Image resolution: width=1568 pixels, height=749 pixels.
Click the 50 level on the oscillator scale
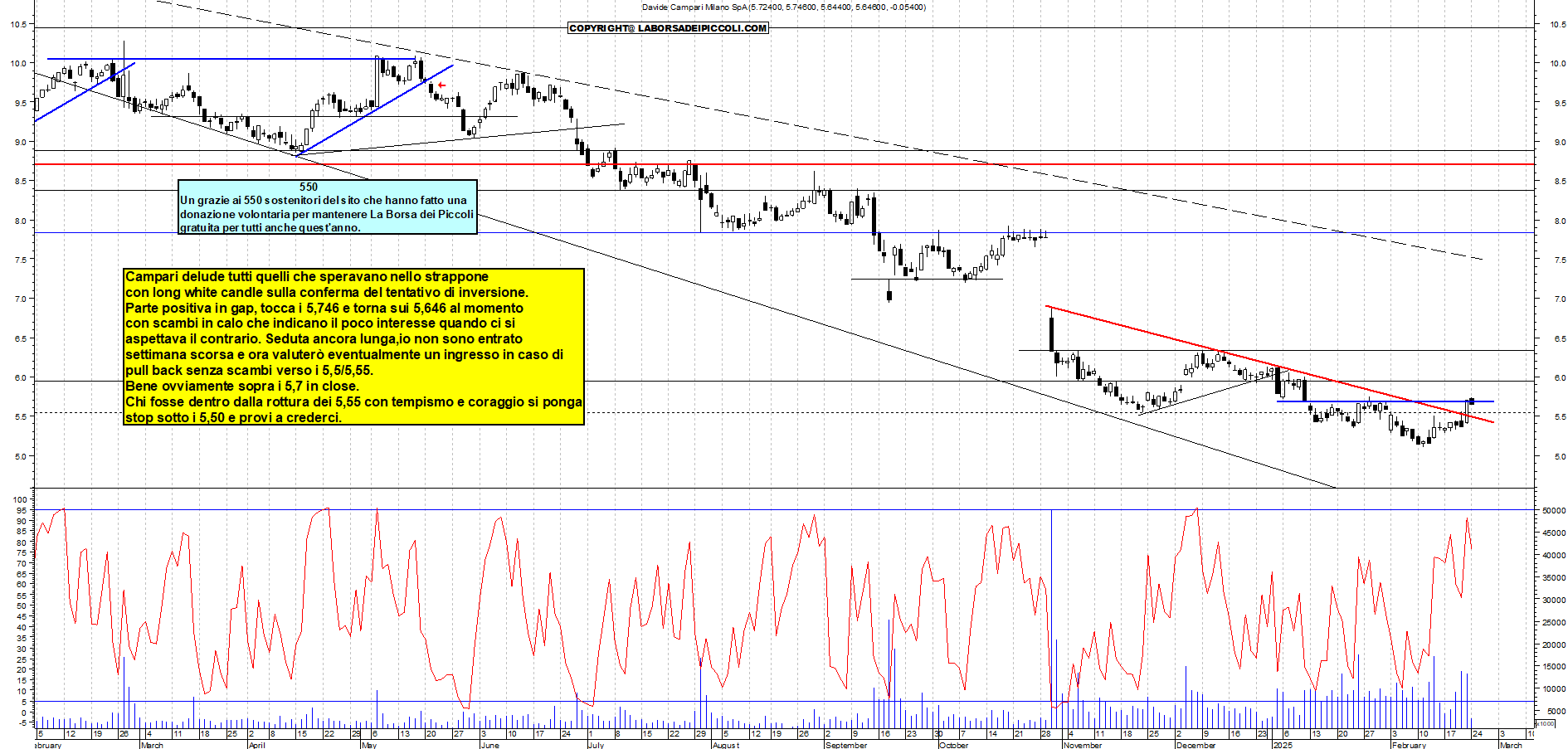[22, 606]
